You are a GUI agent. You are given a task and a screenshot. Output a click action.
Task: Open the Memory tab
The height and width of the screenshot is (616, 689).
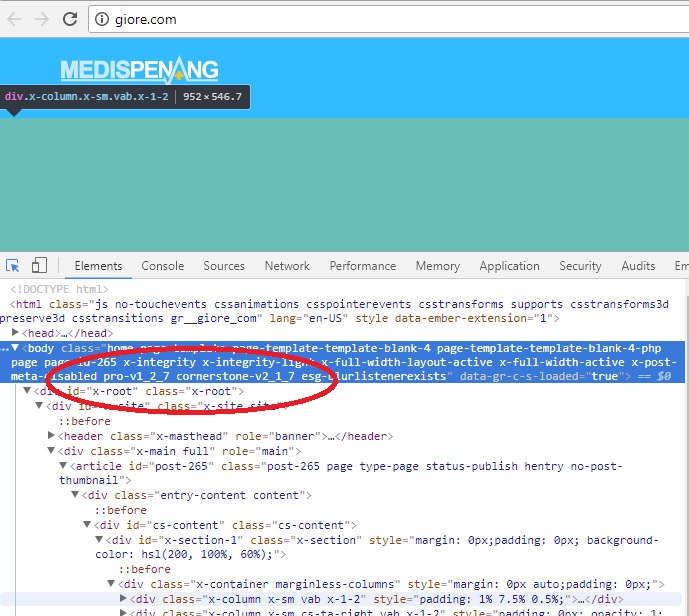[438, 266]
